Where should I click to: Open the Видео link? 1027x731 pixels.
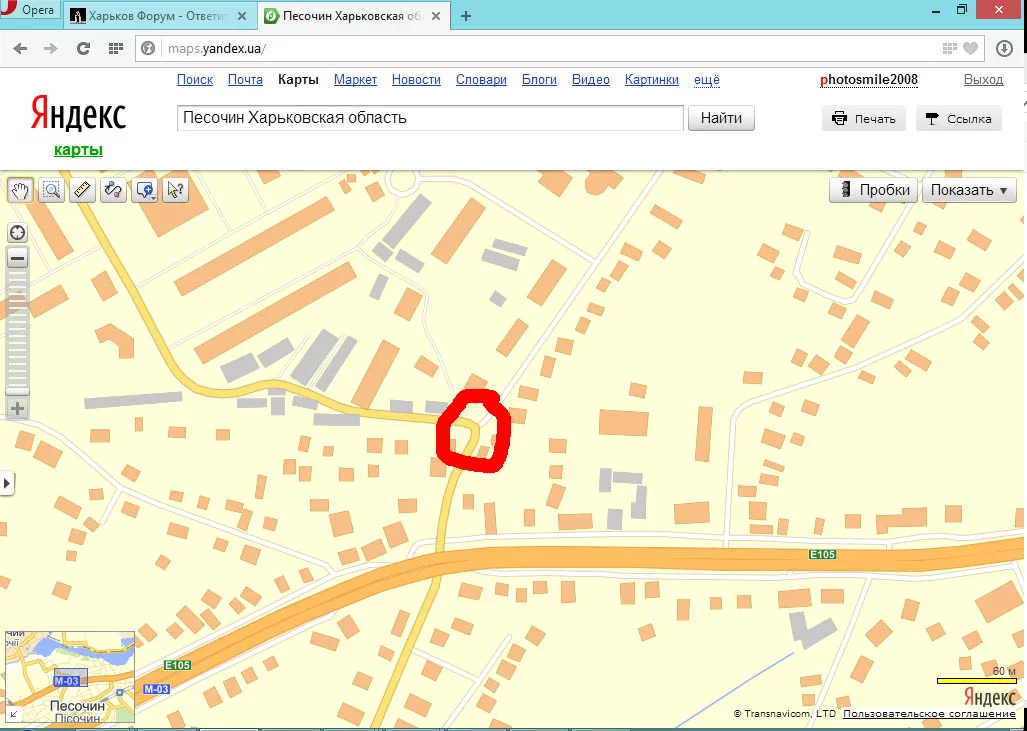click(590, 79)
